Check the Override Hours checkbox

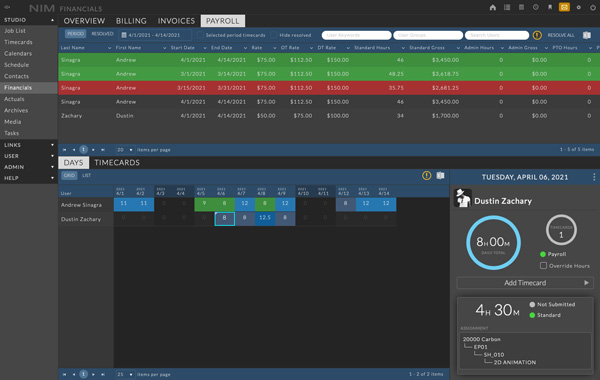543,266
